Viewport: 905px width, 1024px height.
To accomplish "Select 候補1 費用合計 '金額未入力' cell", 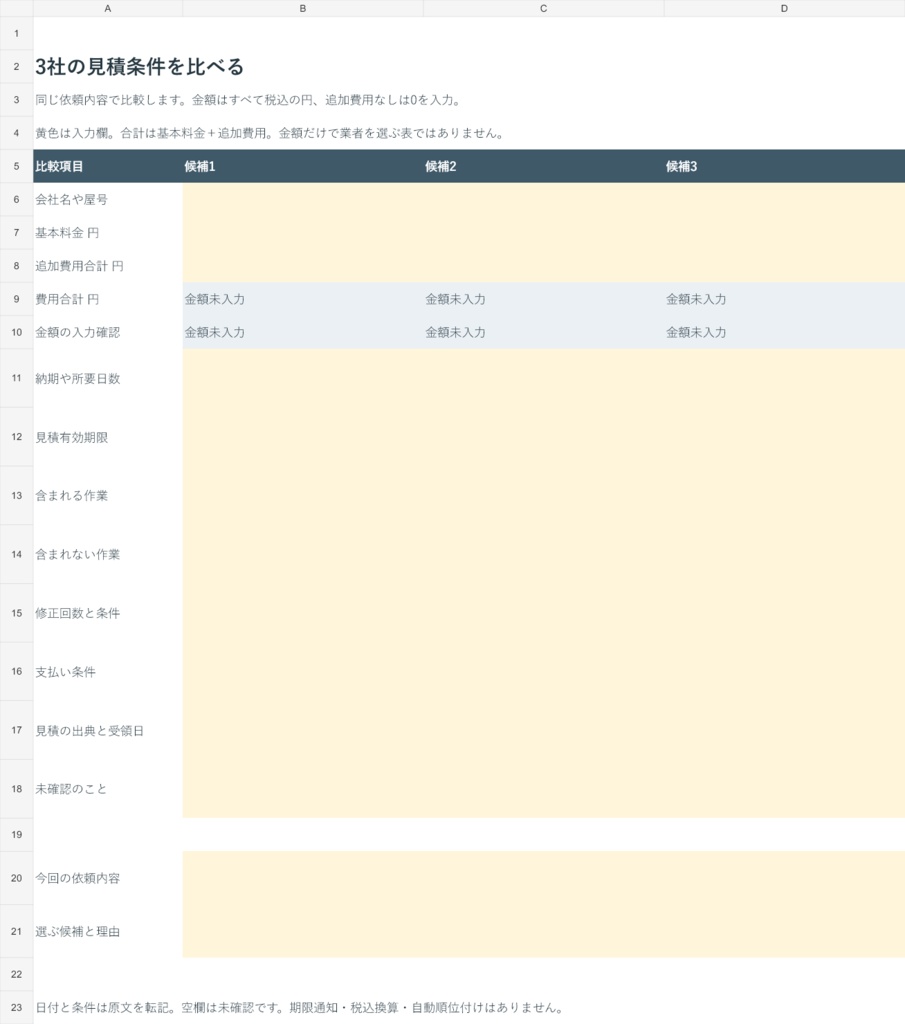I will point(303,299).
